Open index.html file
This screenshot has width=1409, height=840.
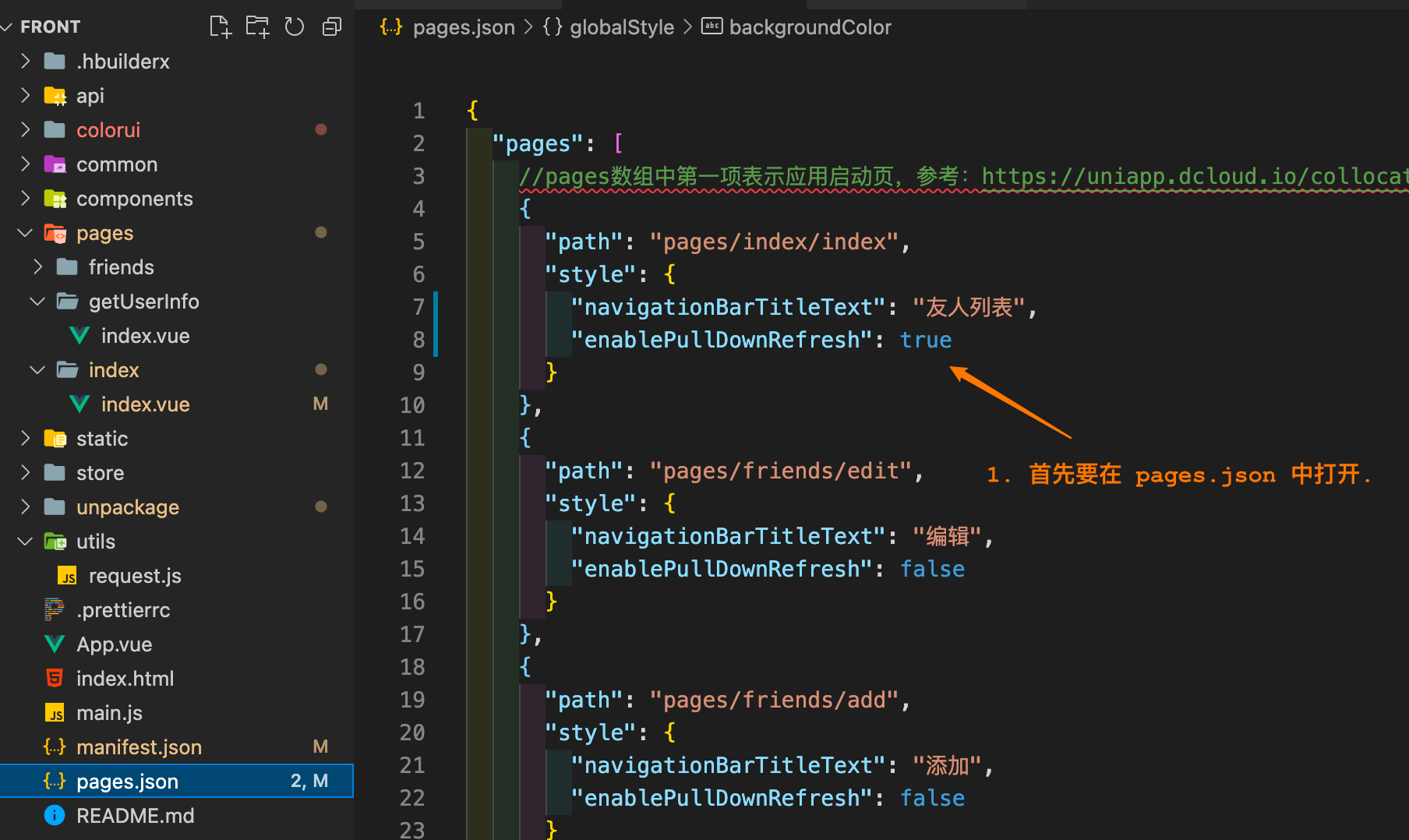tap(125, 679)
